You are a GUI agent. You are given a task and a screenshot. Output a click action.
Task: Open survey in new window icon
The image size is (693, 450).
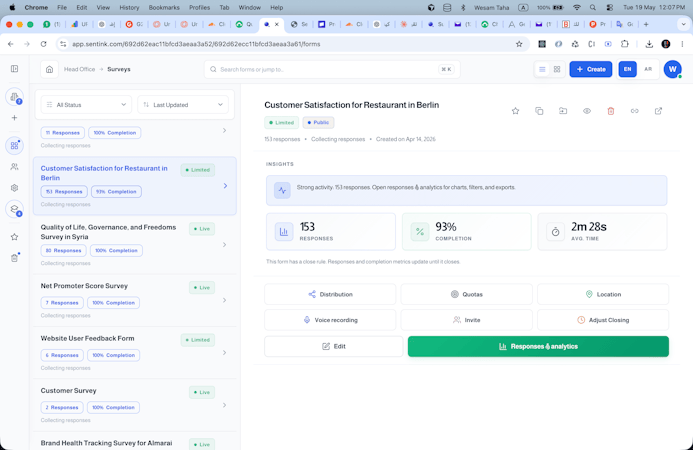(x=659, y=111)
